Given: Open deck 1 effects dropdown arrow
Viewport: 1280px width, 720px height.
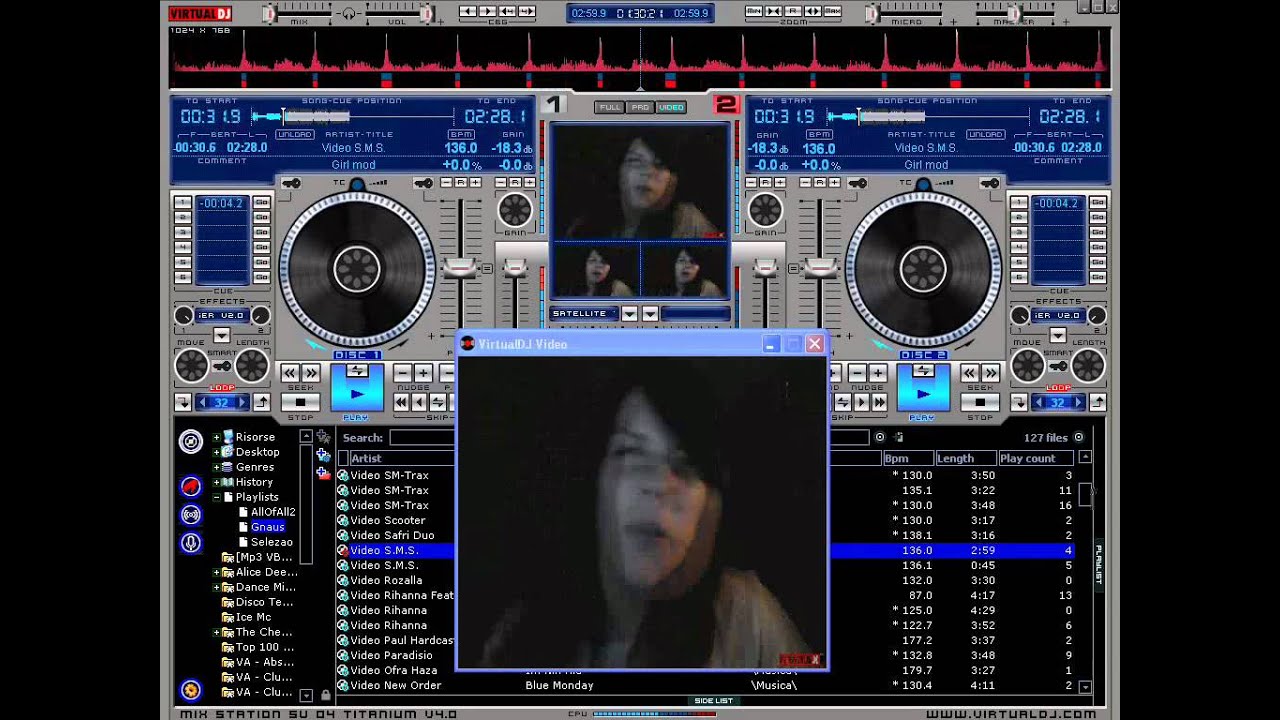Looking at the screenshot, I should 221,335.
